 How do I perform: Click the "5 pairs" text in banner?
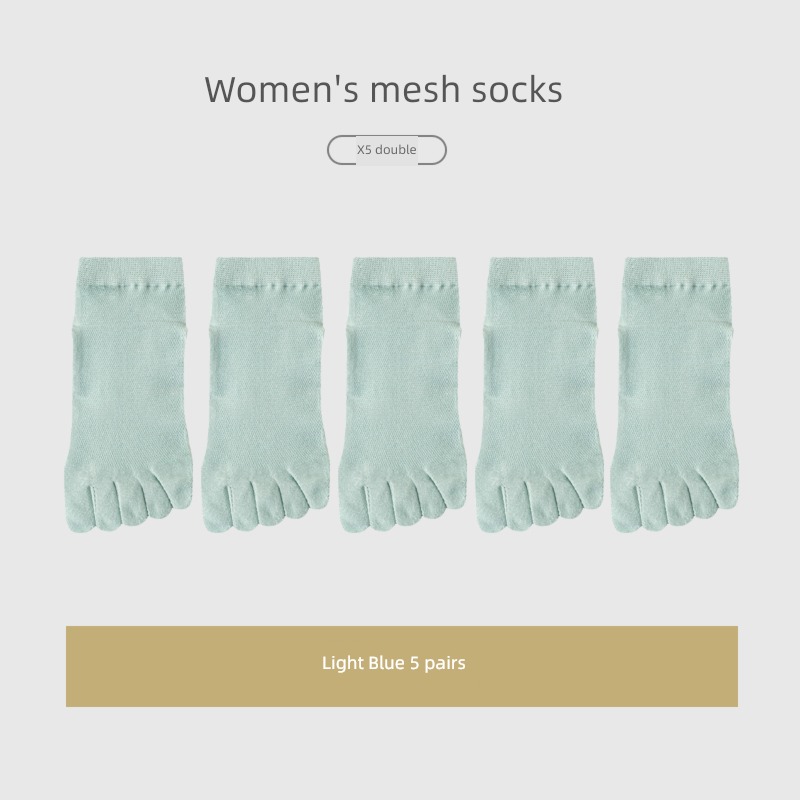[438, 663]
